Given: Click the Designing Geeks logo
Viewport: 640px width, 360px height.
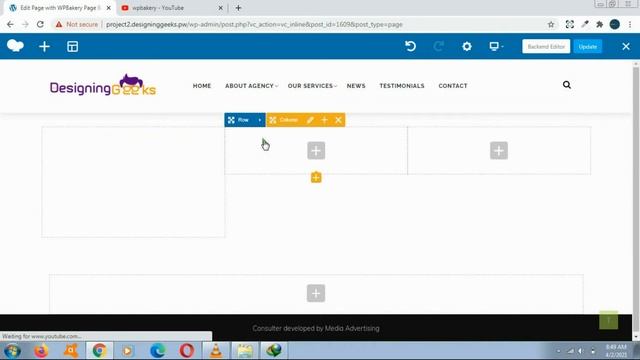Looking at the screenshot, I should click(x=103, y=85).
